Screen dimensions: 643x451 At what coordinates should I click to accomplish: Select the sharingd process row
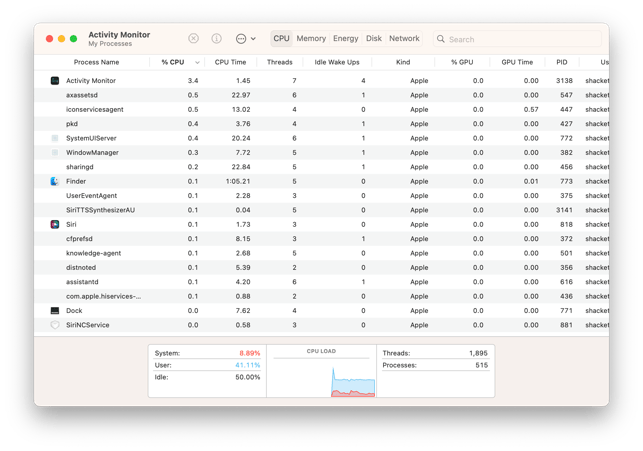tap(322, 167)
